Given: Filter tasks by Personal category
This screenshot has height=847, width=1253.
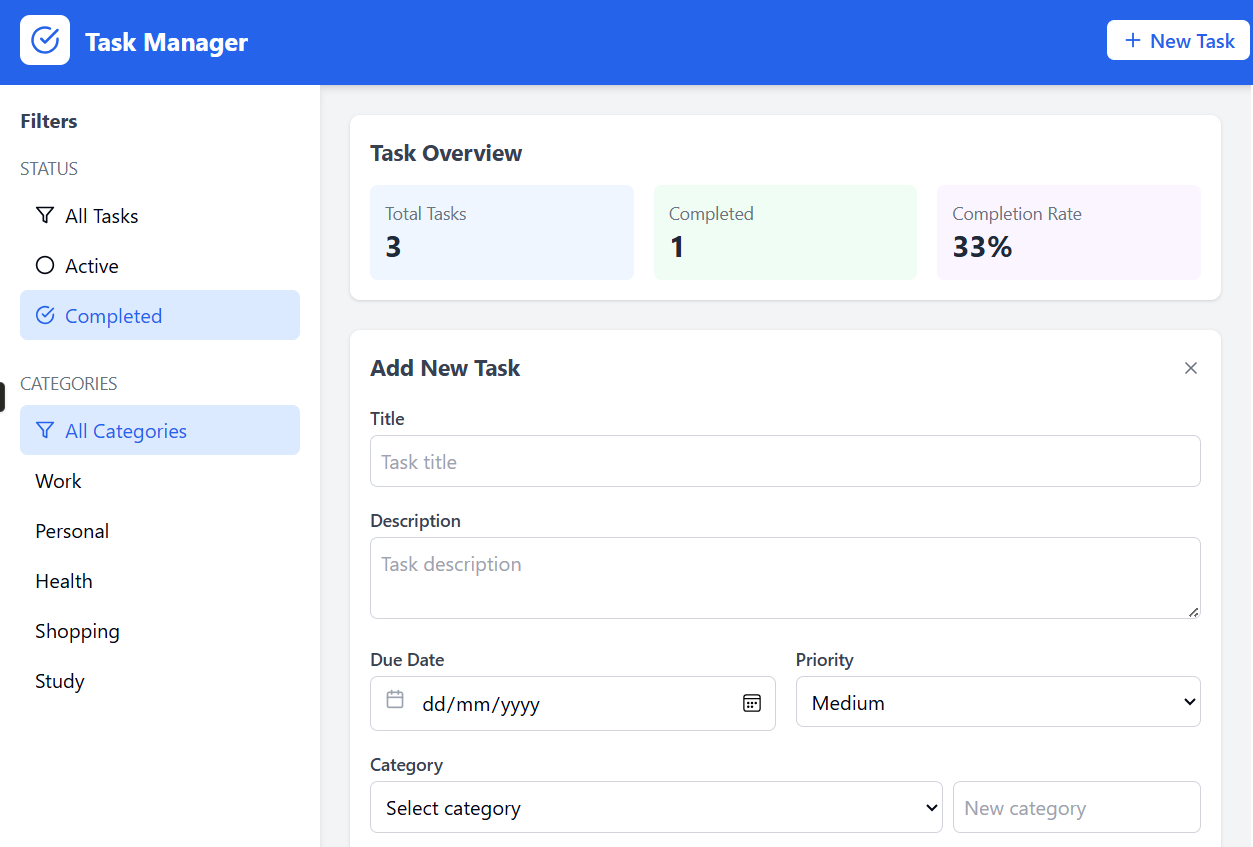Looking at the screenshot, I should (x=160, y=531).
